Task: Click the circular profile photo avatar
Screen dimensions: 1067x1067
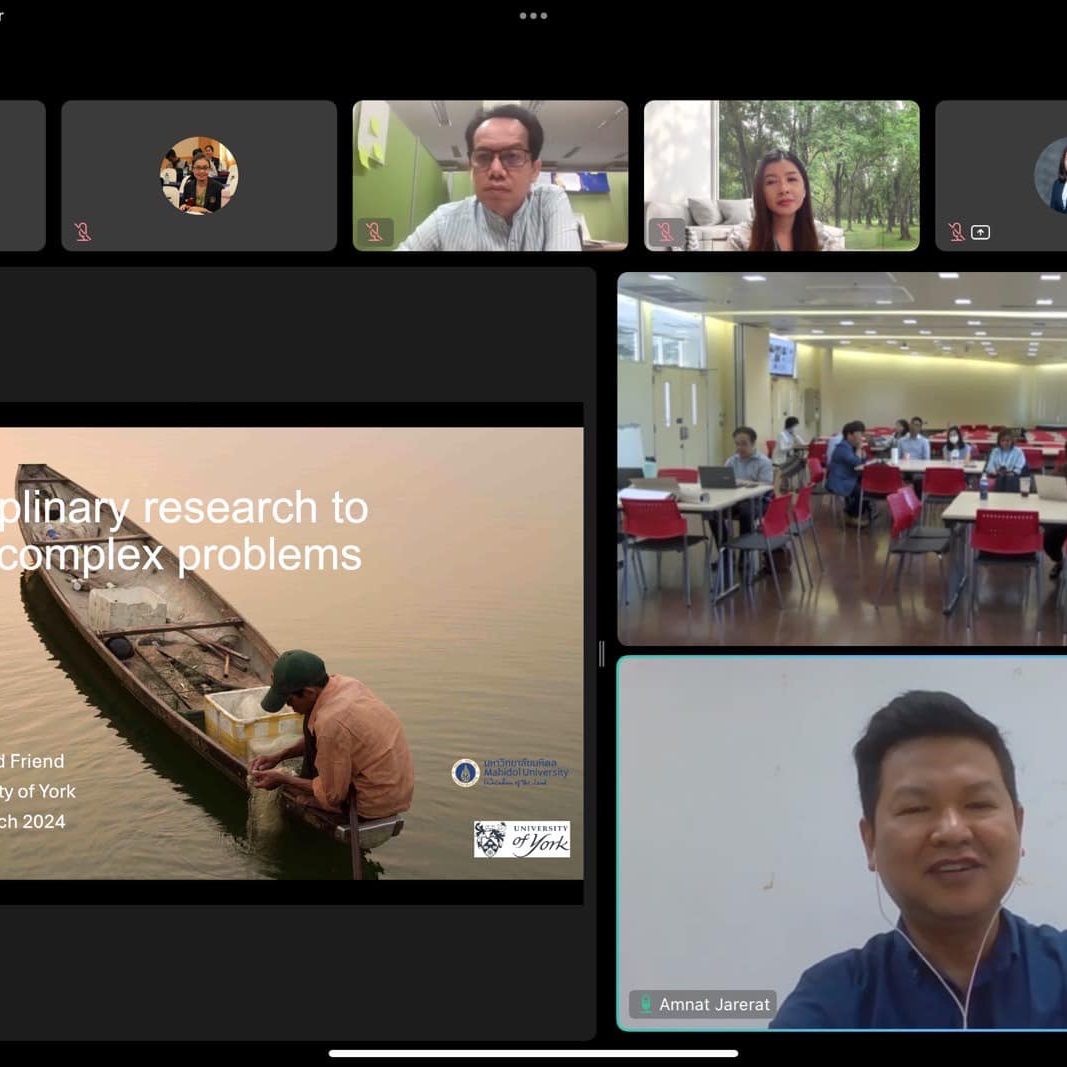Action: pos(199,175)
